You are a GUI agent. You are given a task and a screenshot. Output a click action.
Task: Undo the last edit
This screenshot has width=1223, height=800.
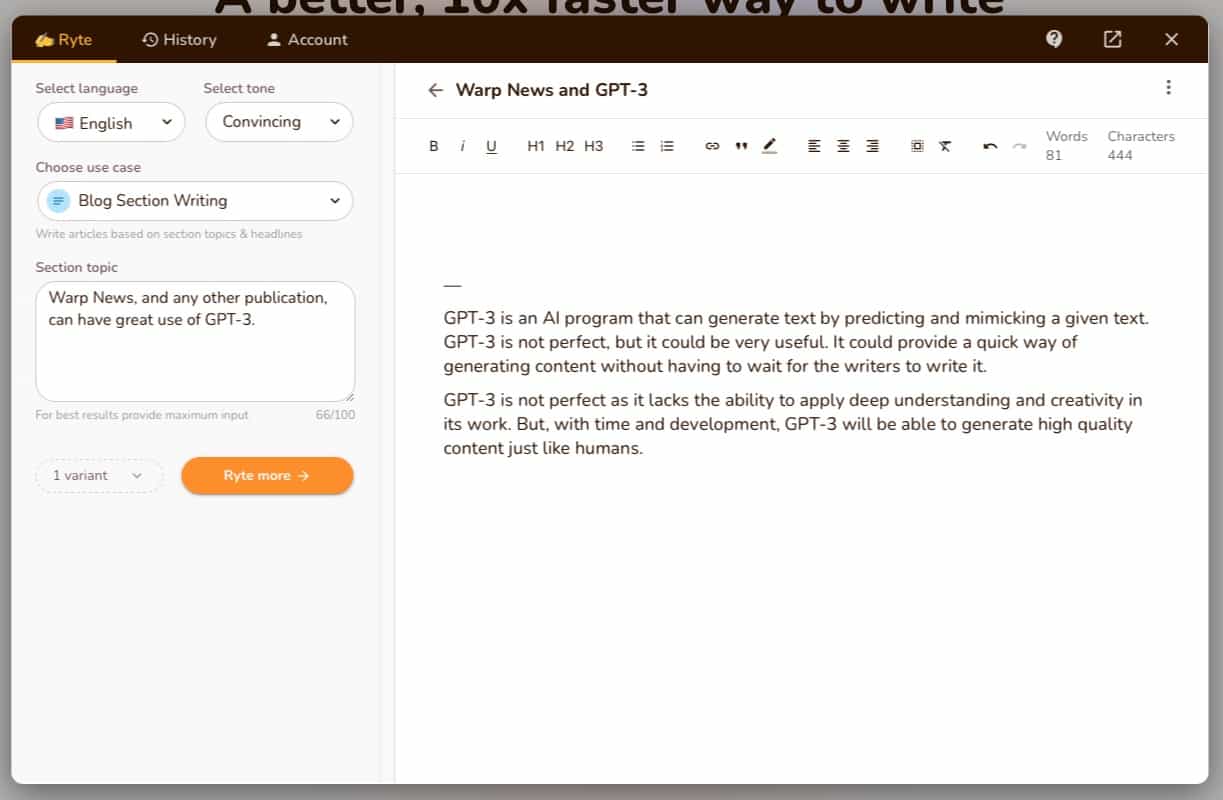(990, 146)
